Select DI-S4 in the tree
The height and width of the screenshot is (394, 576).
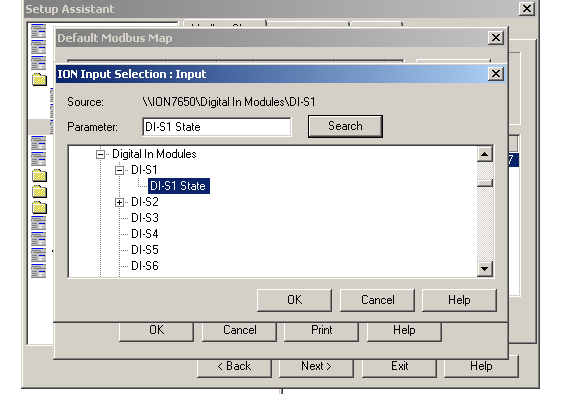pos(145,234)
